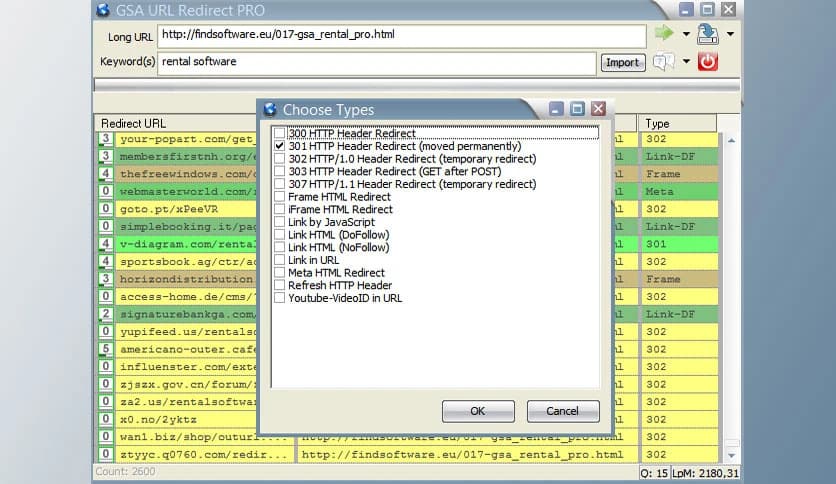Check 303 HTTP Header Redirect (GET after POST)
The width and height of the screenshot is (836, 484).
click(x=279, y=171)
